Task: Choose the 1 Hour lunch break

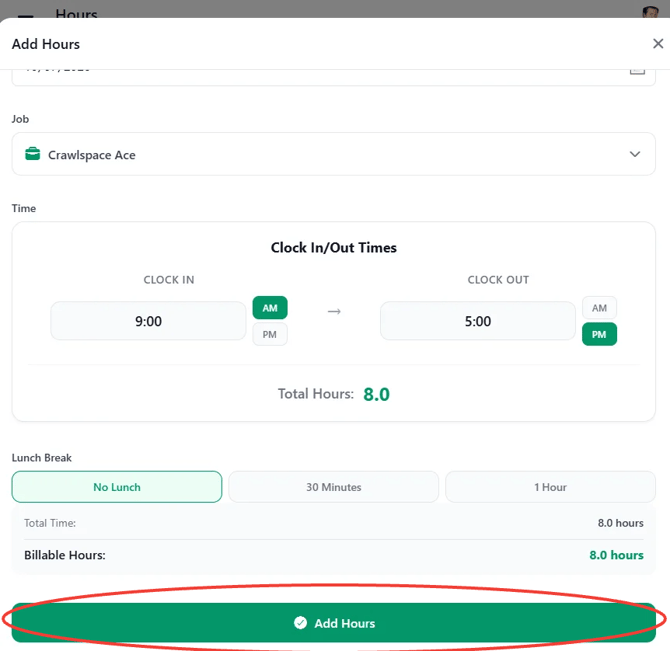Action: point(550,487)
